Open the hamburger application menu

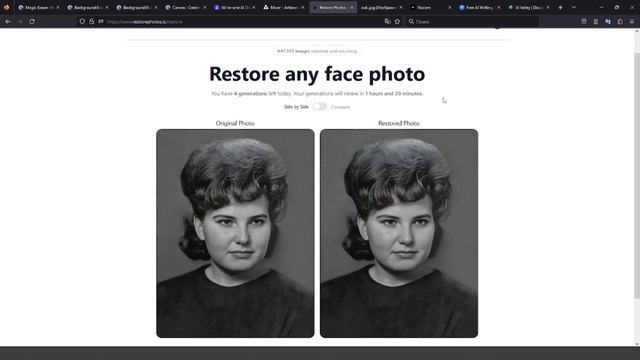(x=632, y=21)
